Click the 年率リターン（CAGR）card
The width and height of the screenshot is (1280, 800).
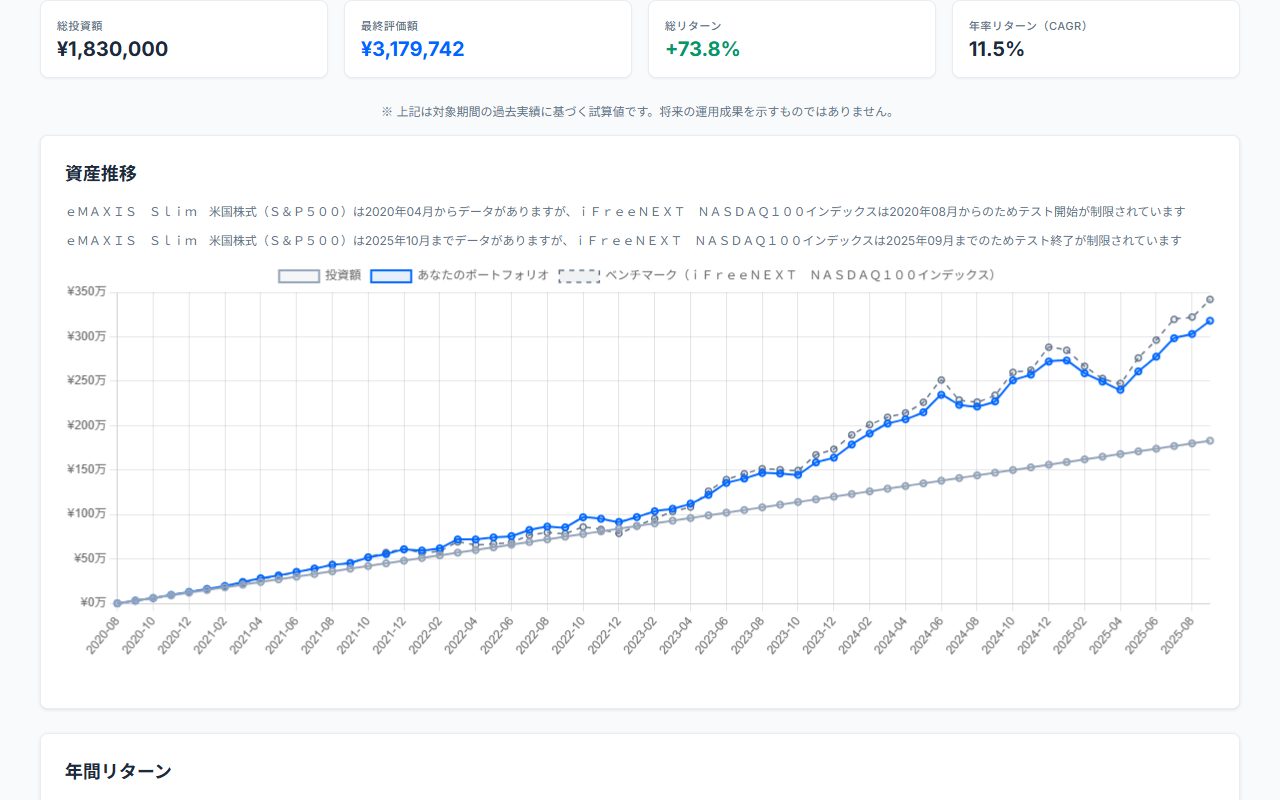pyautogui.click(x=1095, y=39)
